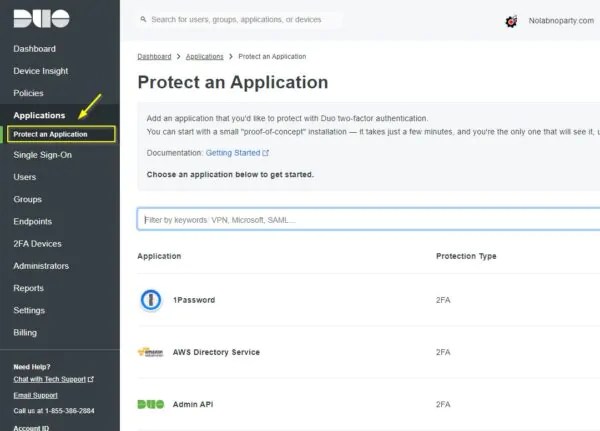Image resolution: width=600 pixels, height=431 pixels.
Task: Go to Policies in the sidebar
Action: coord(28,93)
